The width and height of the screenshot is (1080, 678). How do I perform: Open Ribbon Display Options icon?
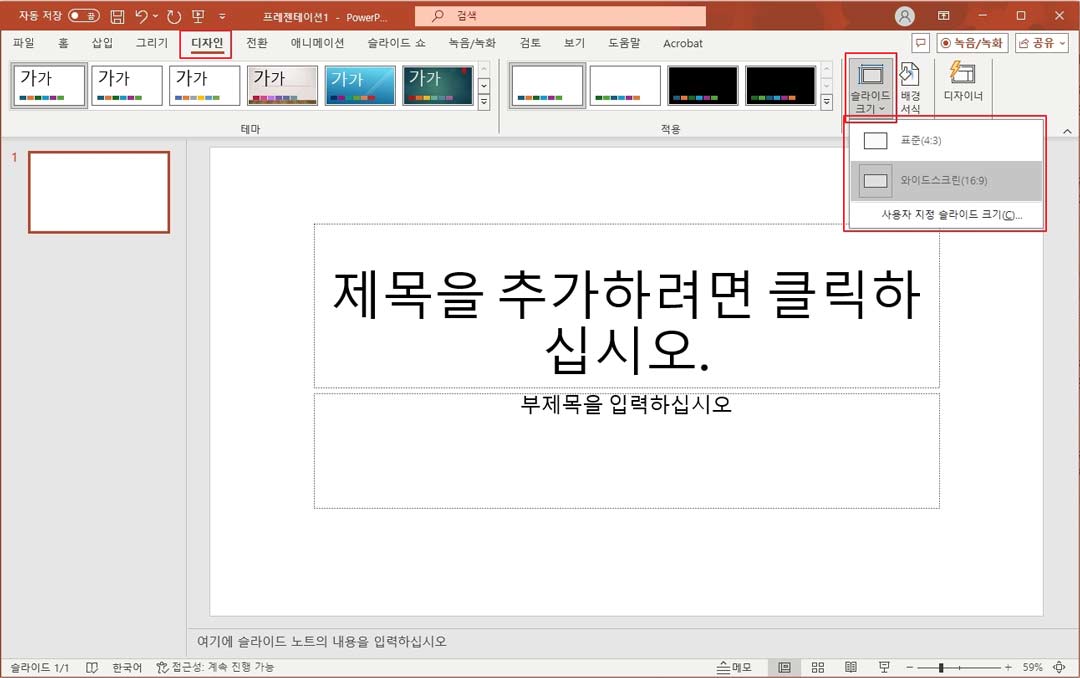944,15
